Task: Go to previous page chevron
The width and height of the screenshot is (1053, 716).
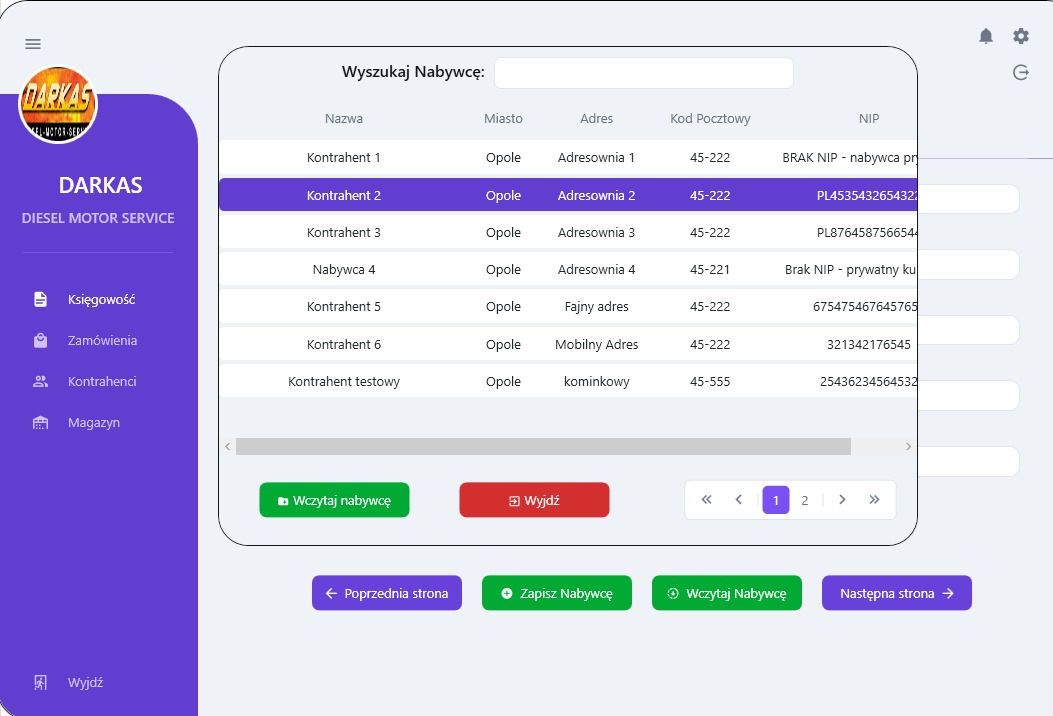Action: (x=739, y=500)
